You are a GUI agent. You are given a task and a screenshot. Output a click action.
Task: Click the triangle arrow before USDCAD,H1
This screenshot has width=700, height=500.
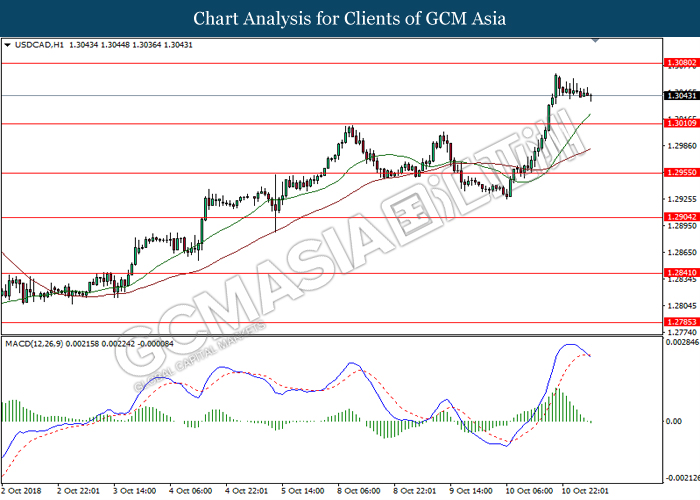point(8,45)
